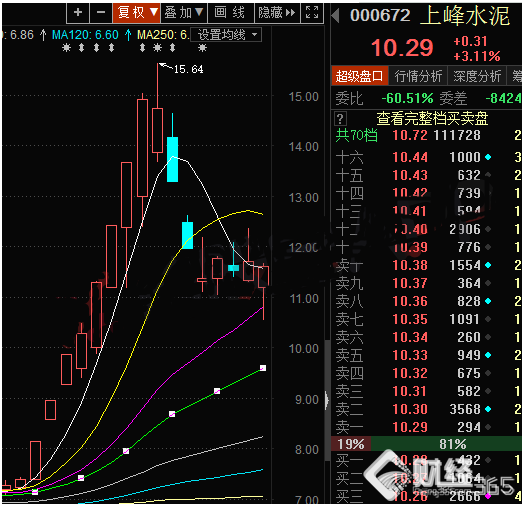This screenshot has height=506, width=524.
Task: Click 查看完整档买卖盘 link
Action: pos(432,119)
